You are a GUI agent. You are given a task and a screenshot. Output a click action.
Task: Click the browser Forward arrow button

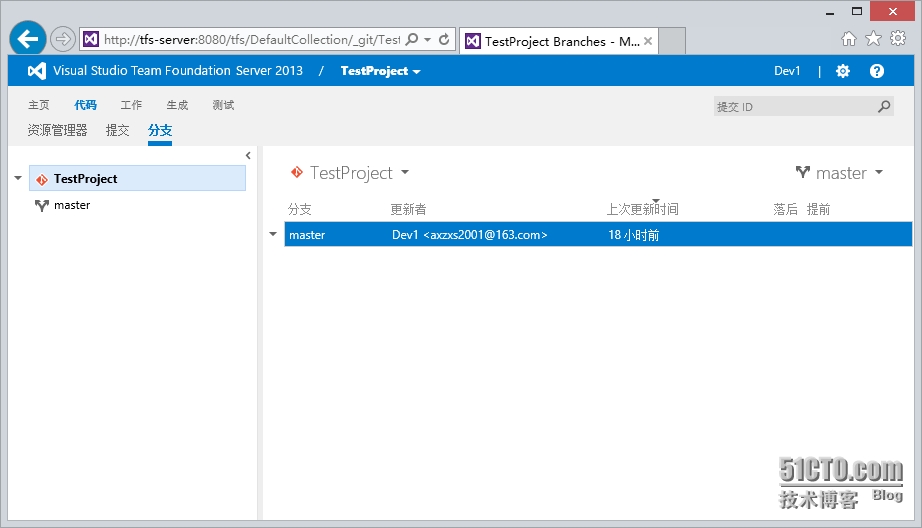pos(62,39)
